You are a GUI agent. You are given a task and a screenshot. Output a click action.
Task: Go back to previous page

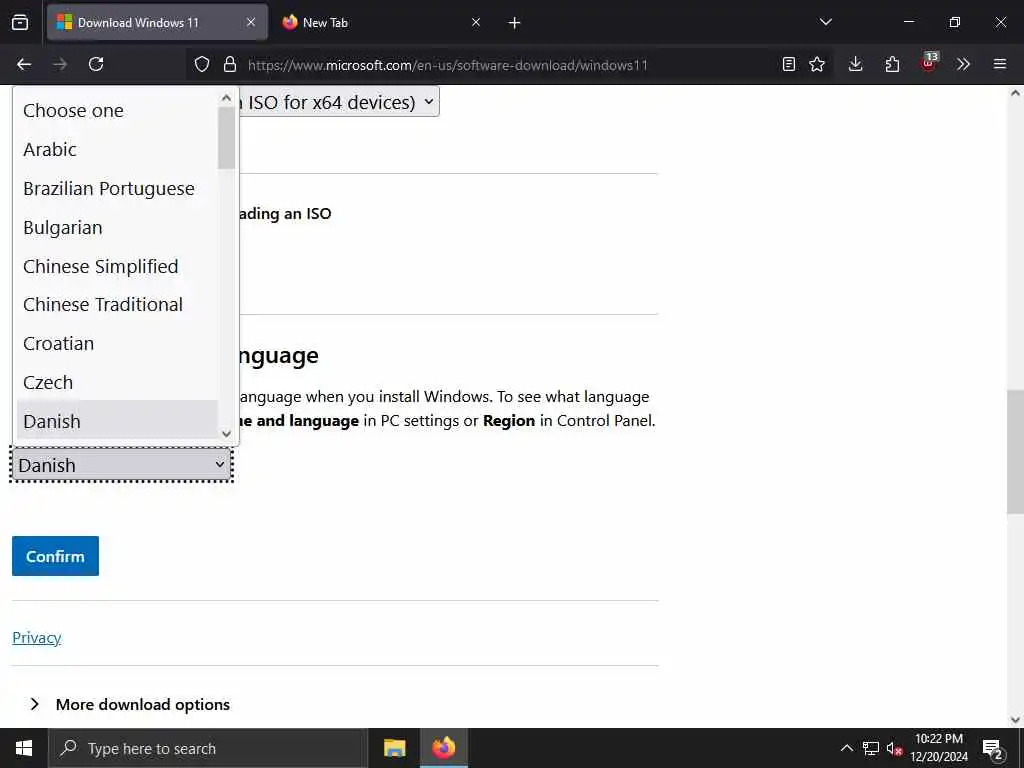tap(24, 64)
